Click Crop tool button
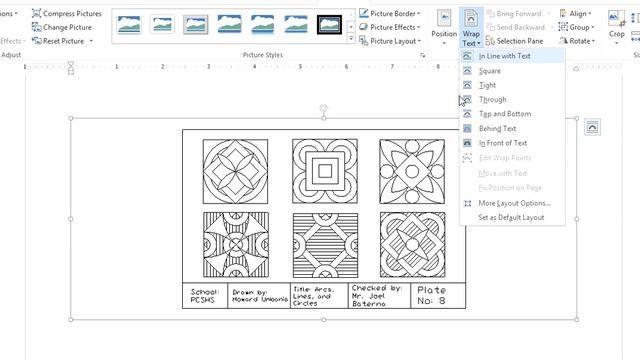 point(616,27)
